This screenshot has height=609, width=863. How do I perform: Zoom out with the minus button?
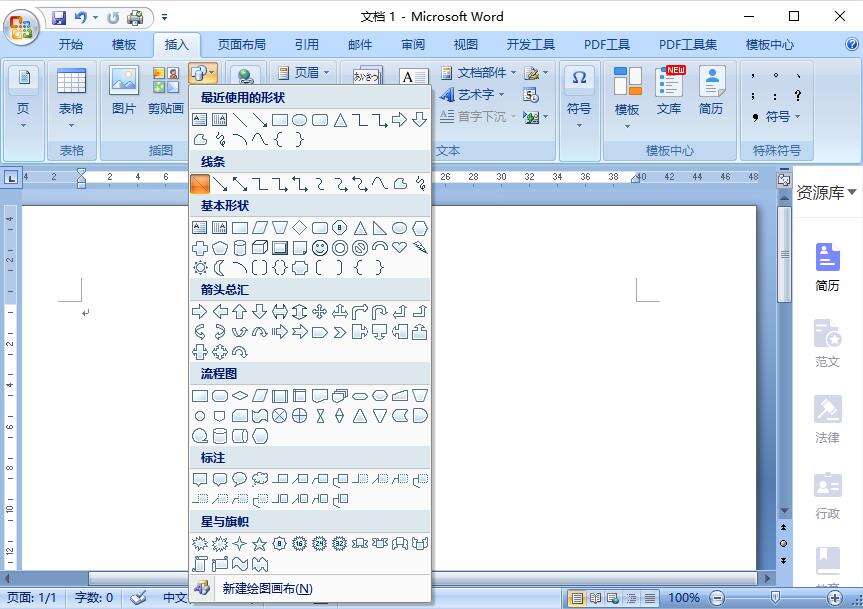coord(717,597)
